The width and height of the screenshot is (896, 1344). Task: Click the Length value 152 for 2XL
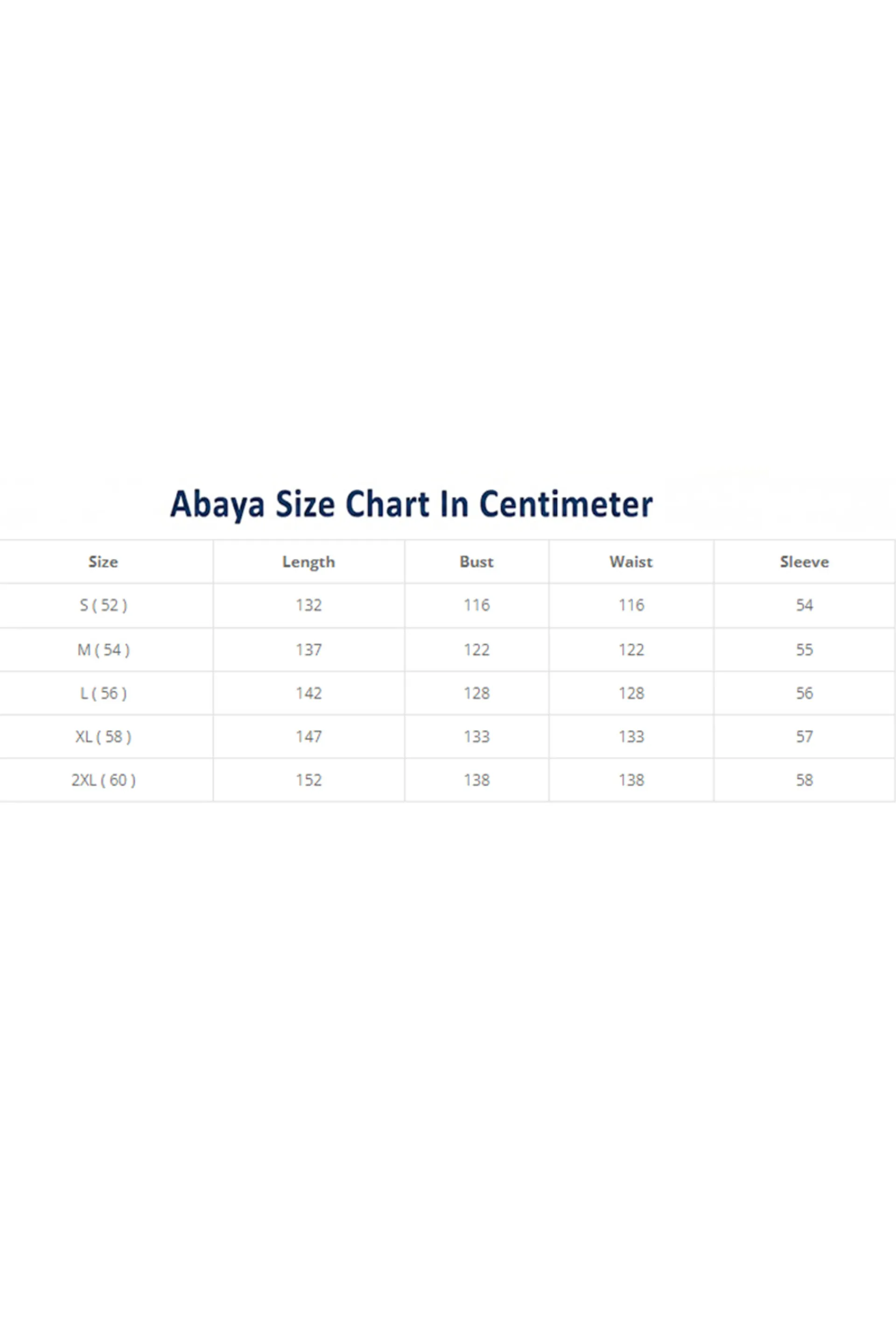point(308,780)
